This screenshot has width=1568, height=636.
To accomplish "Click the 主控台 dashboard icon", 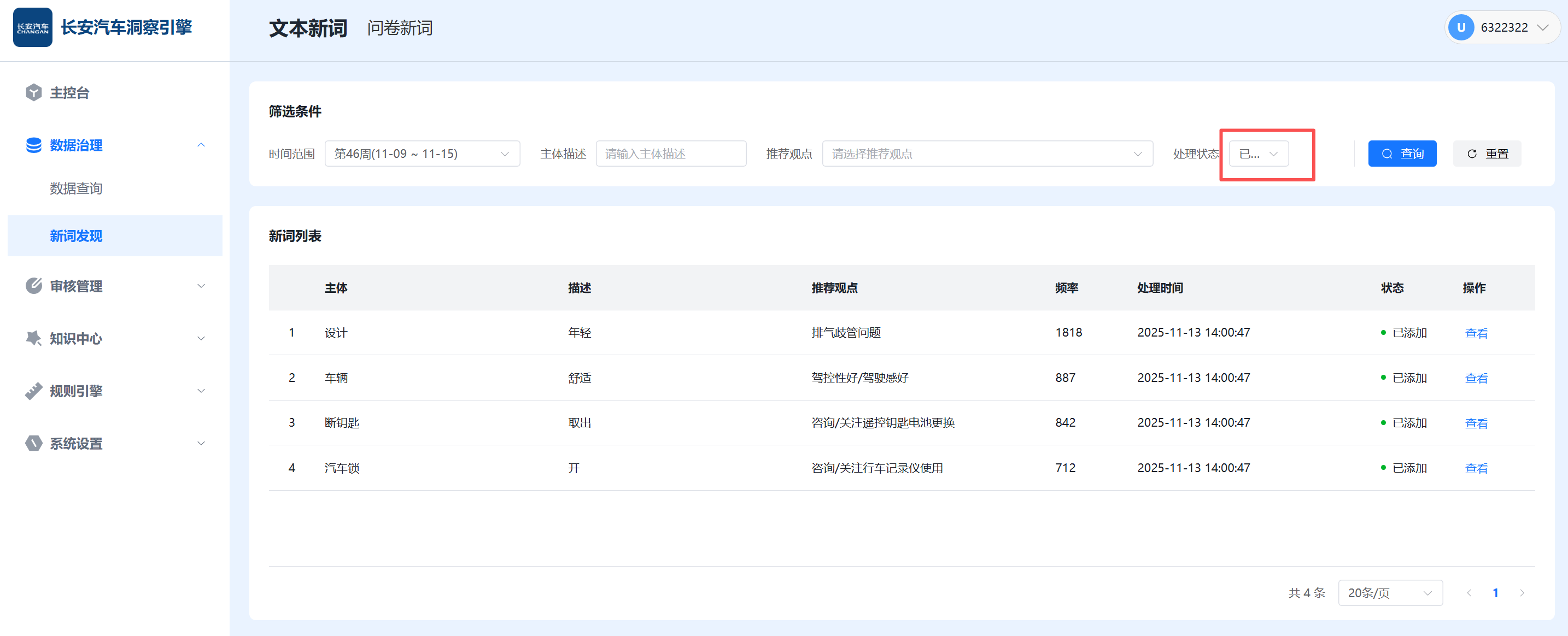I will (33, 92).
